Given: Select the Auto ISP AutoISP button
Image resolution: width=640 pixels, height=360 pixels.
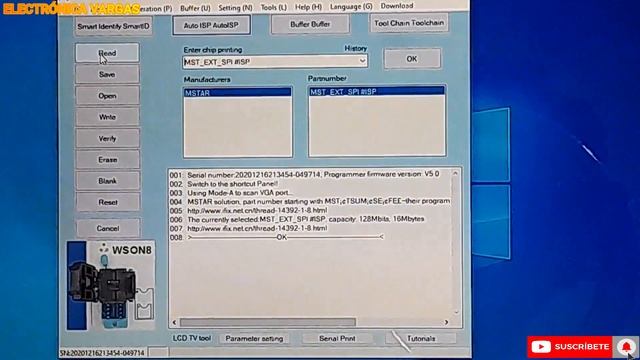Looking at the screenshot, I should pyautogui.click(x=211, y=25).
